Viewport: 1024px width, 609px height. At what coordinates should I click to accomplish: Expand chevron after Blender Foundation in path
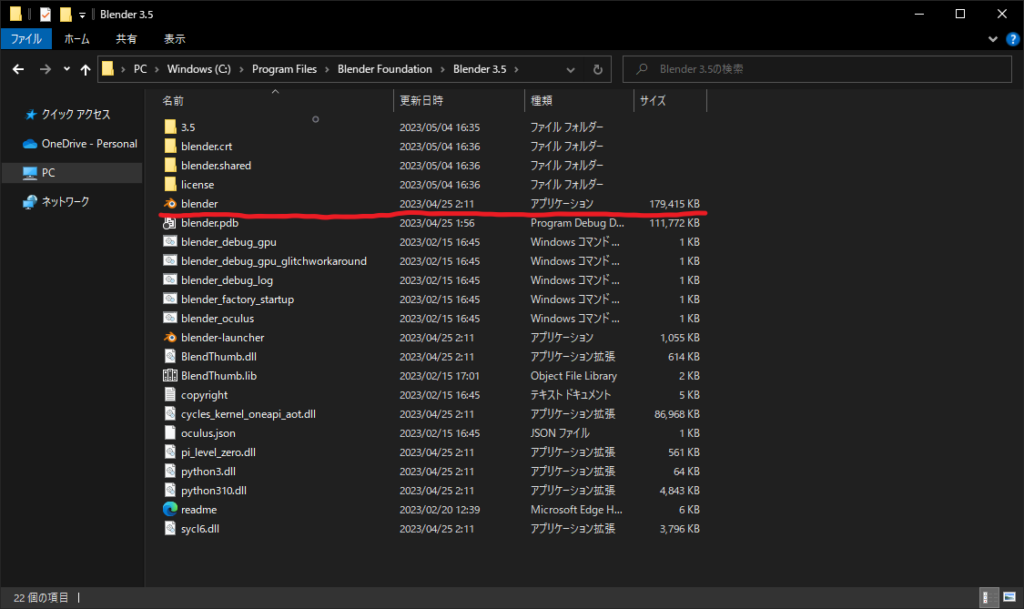(443, 69)
